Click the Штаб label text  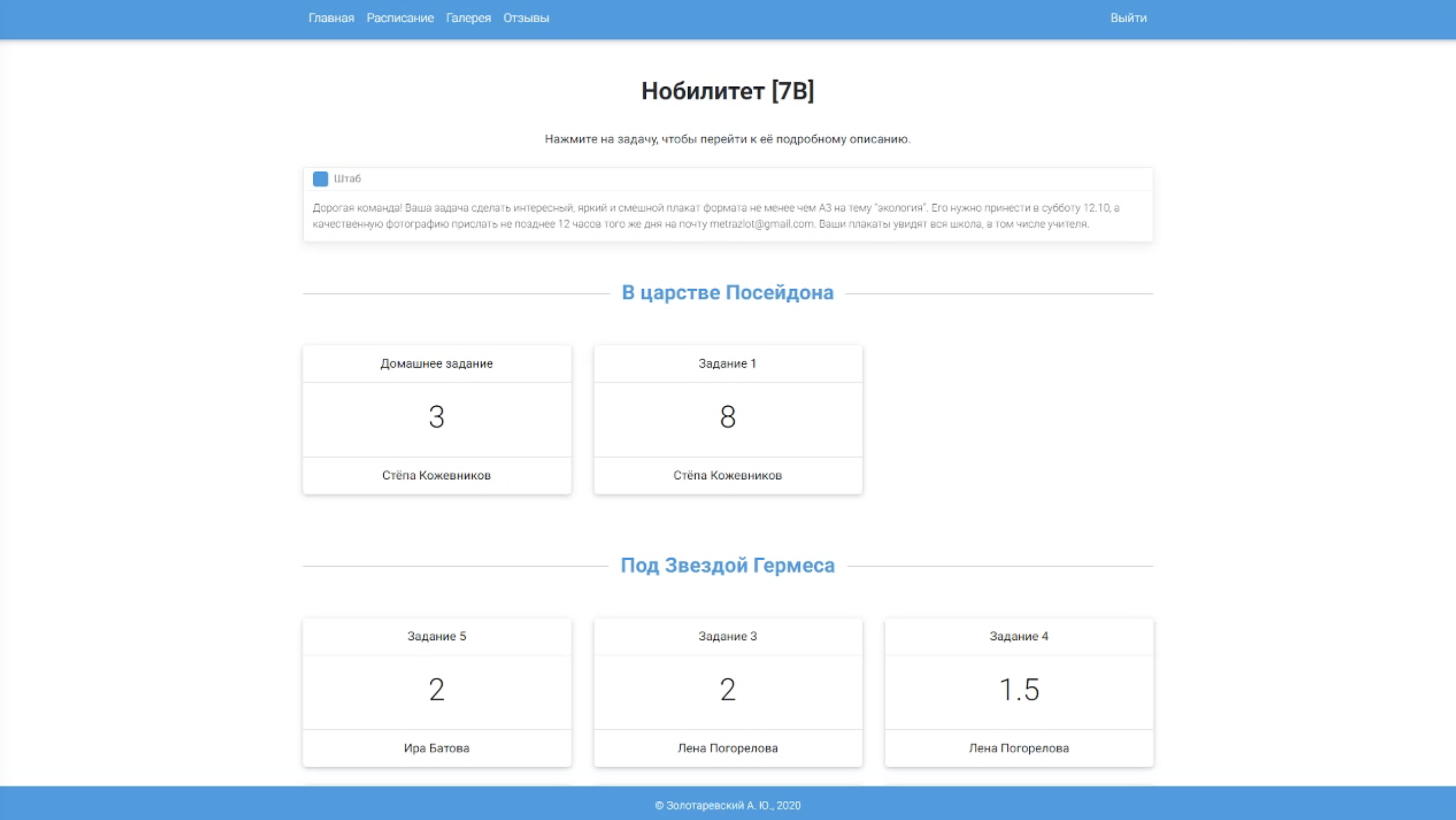(348, 179)
